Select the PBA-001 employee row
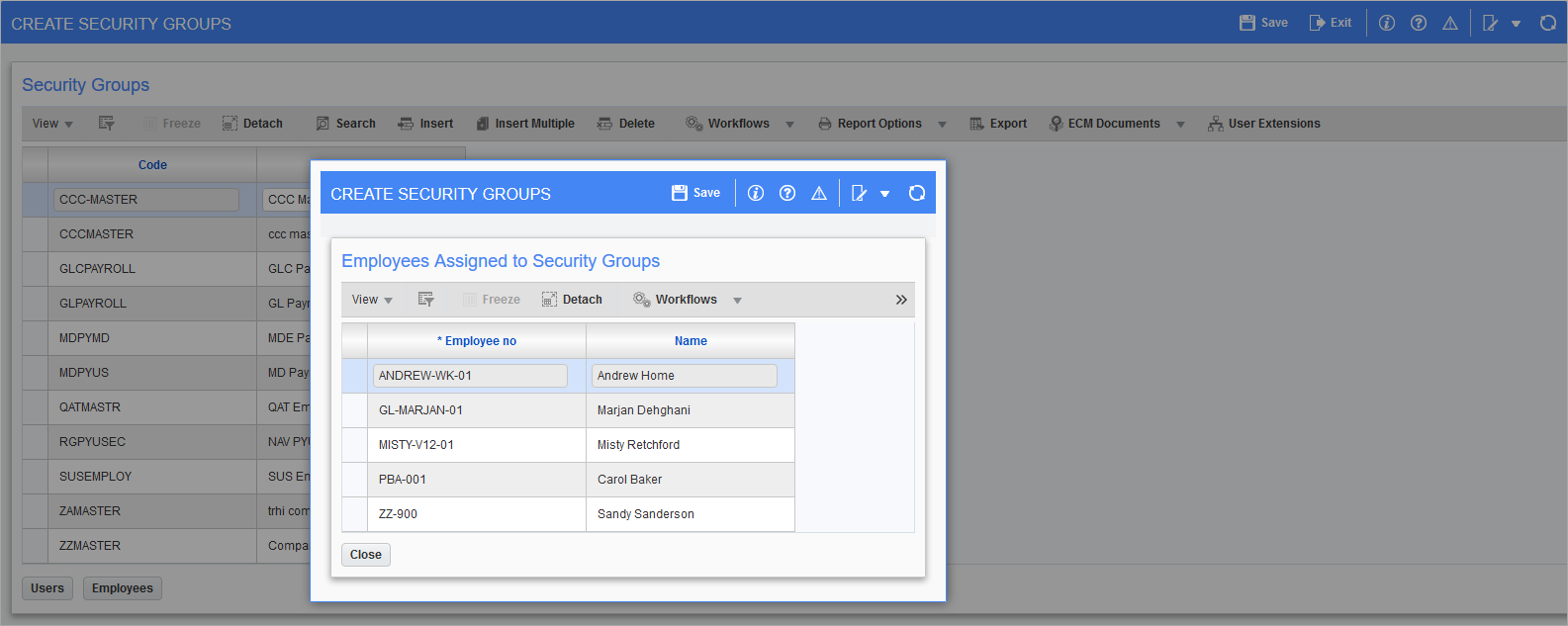Screen dimensions: 1568x626 pos(568,480)
